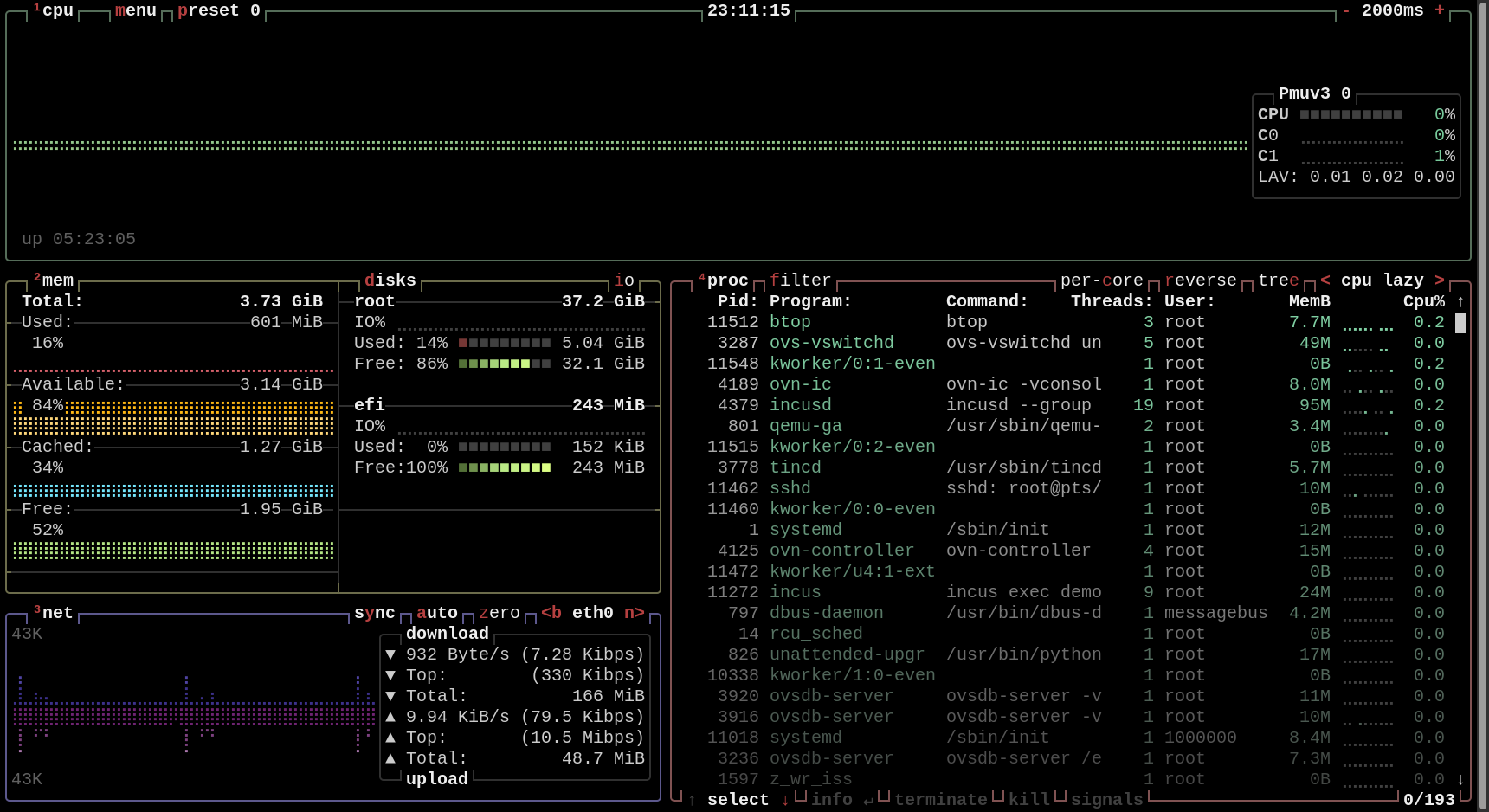This screenshot has width=1489, height=812.
Task: Increase update interval with plus sign
Action: coord(1440,10)
